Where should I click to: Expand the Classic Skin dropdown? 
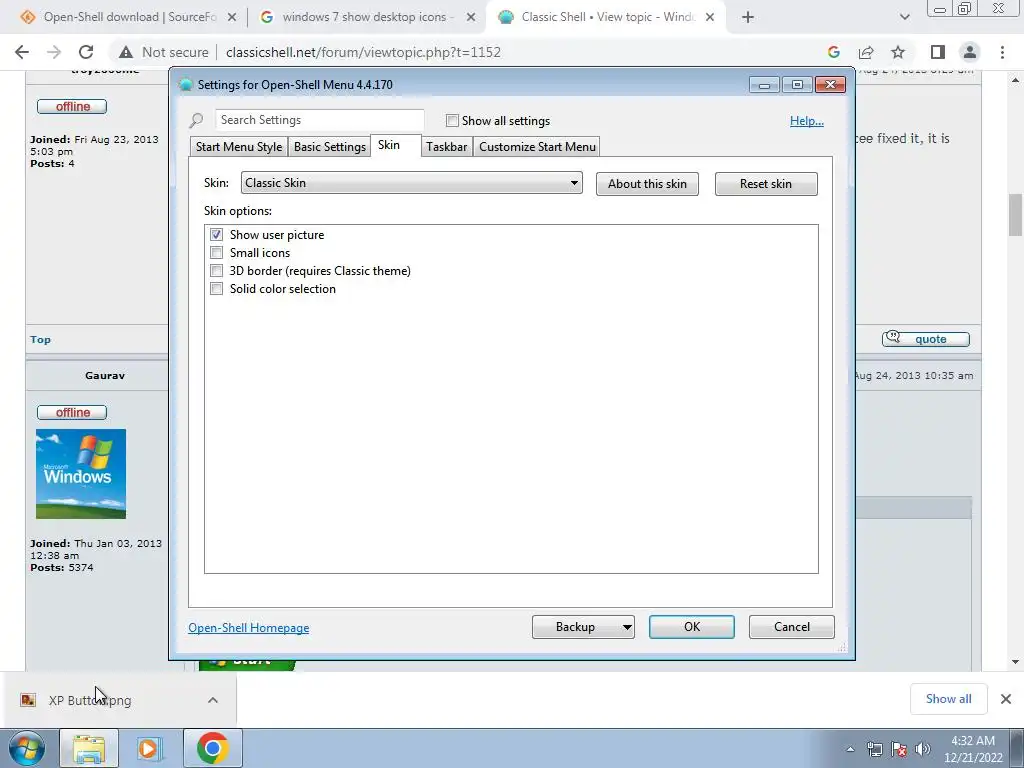coord(411,183)
